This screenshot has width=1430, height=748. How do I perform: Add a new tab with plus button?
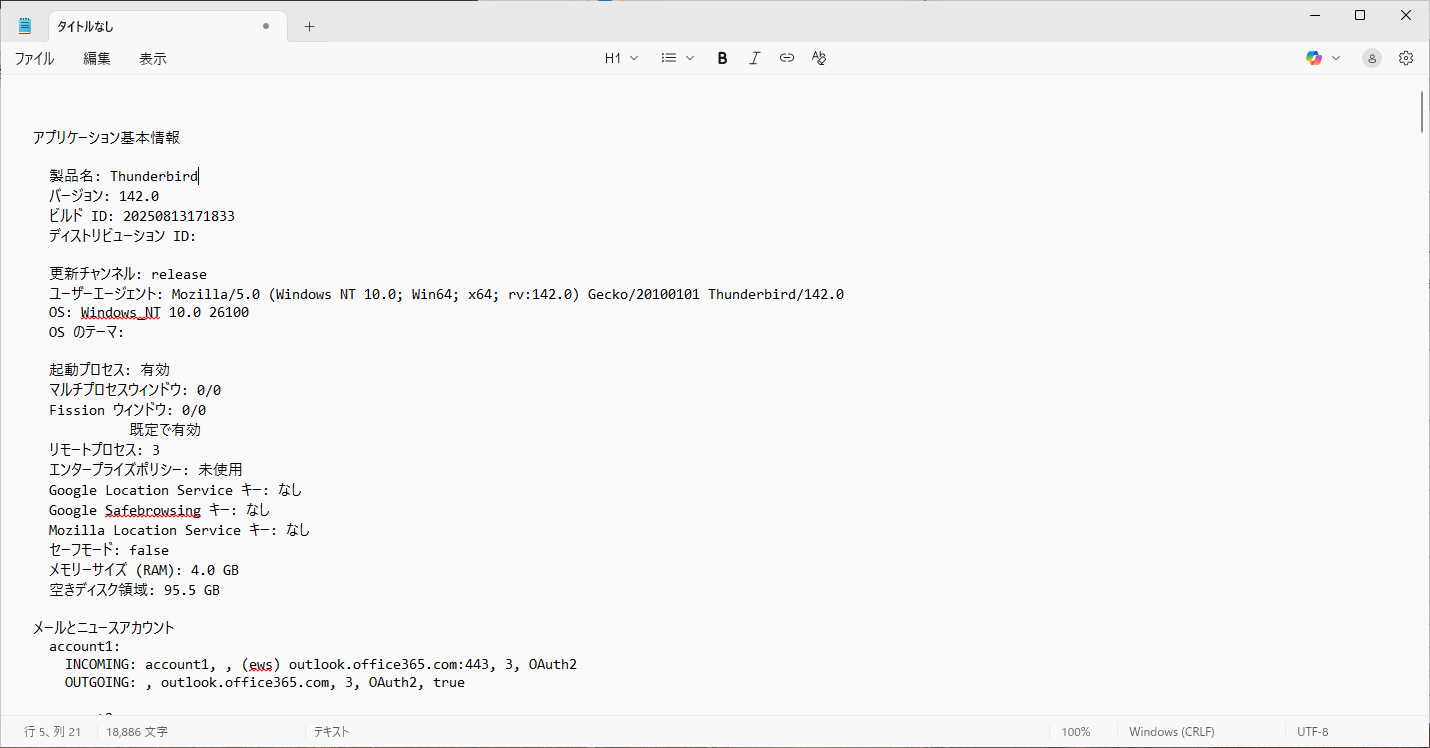(309, 26)
